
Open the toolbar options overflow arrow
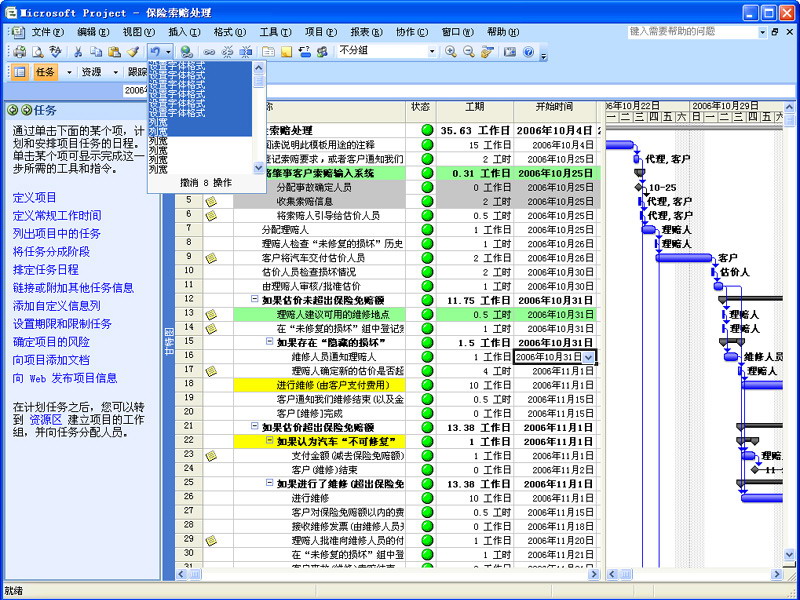(x=543, y=55)
